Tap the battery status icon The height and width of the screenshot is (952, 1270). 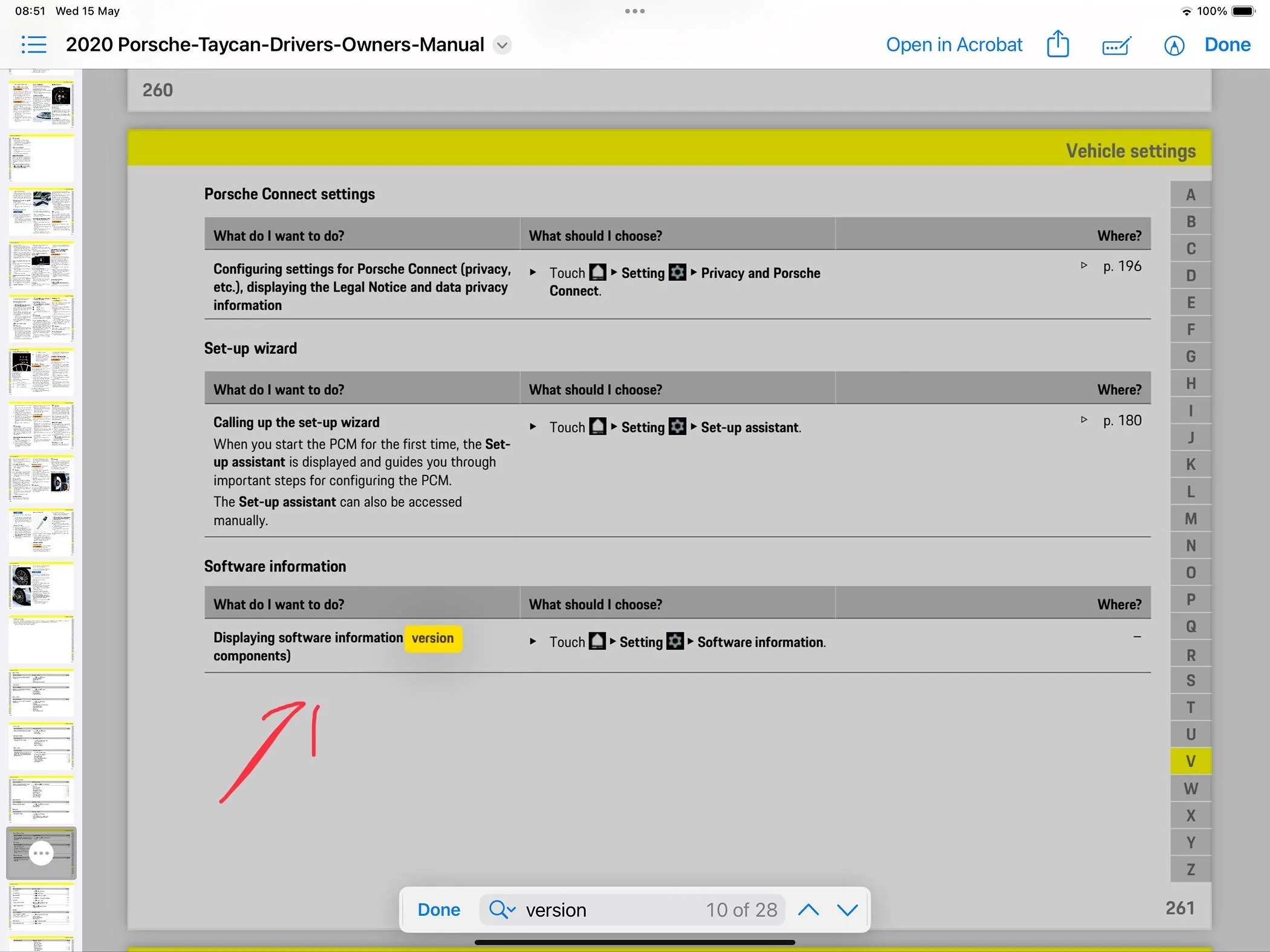[1243, 11]
